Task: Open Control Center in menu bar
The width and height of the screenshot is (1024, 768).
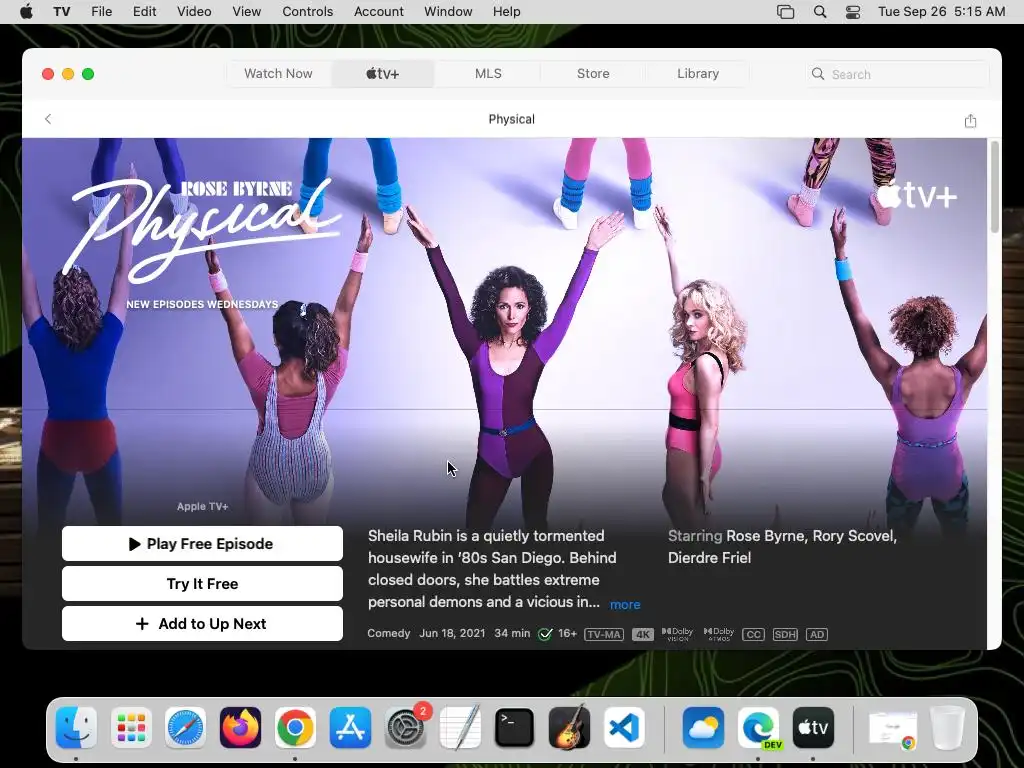Action: pyautogui.click(x=853, y=12)
